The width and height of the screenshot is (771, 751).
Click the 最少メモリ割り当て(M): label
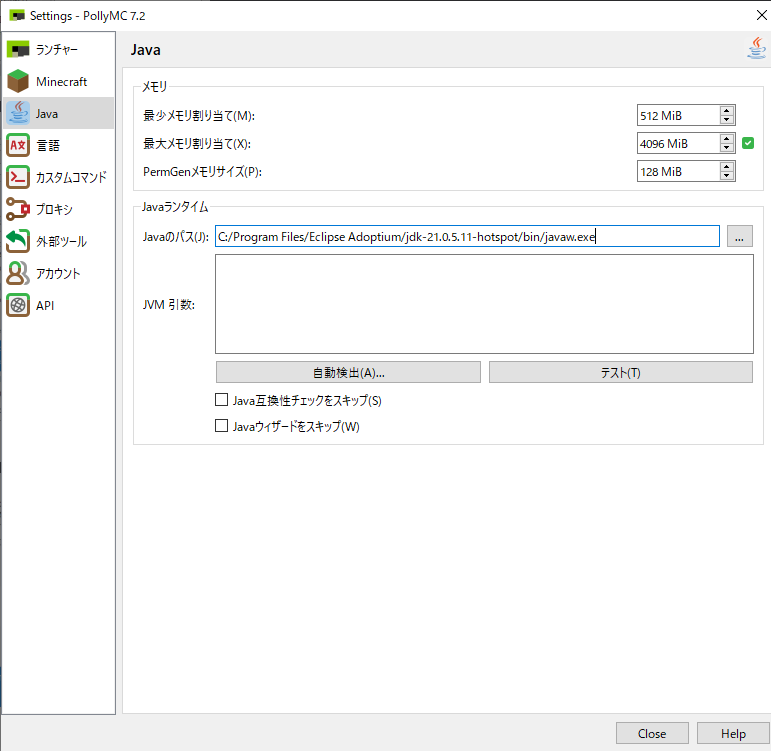click(199, 116)
